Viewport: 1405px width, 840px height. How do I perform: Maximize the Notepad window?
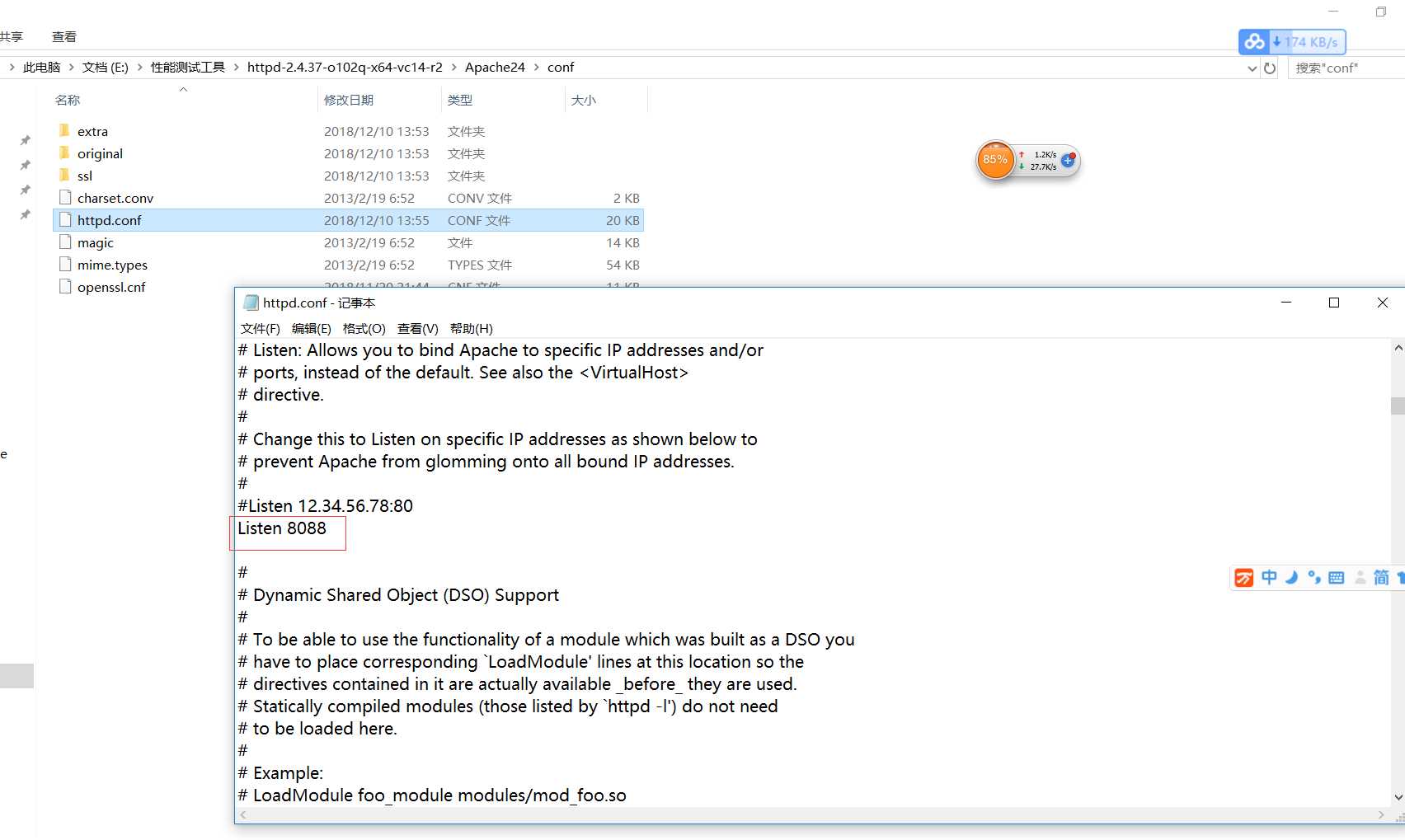1334,303
